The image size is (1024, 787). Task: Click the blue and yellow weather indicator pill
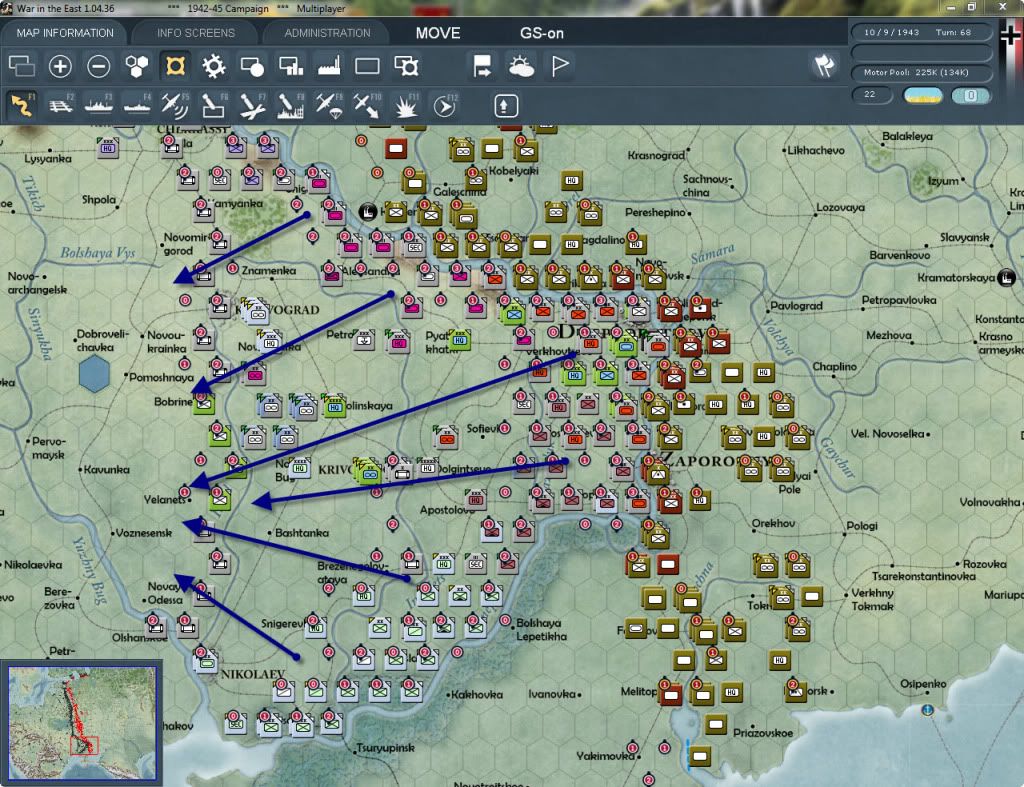[x=922, y=95]
